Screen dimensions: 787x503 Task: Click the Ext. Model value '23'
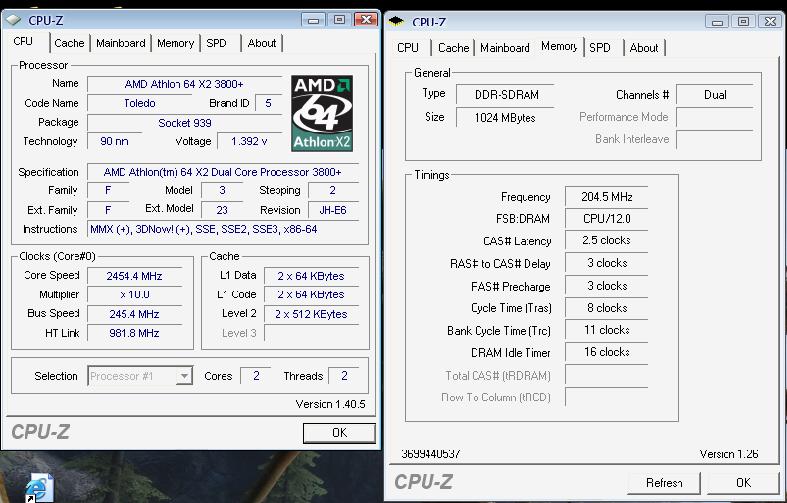(x=222, y=210)
